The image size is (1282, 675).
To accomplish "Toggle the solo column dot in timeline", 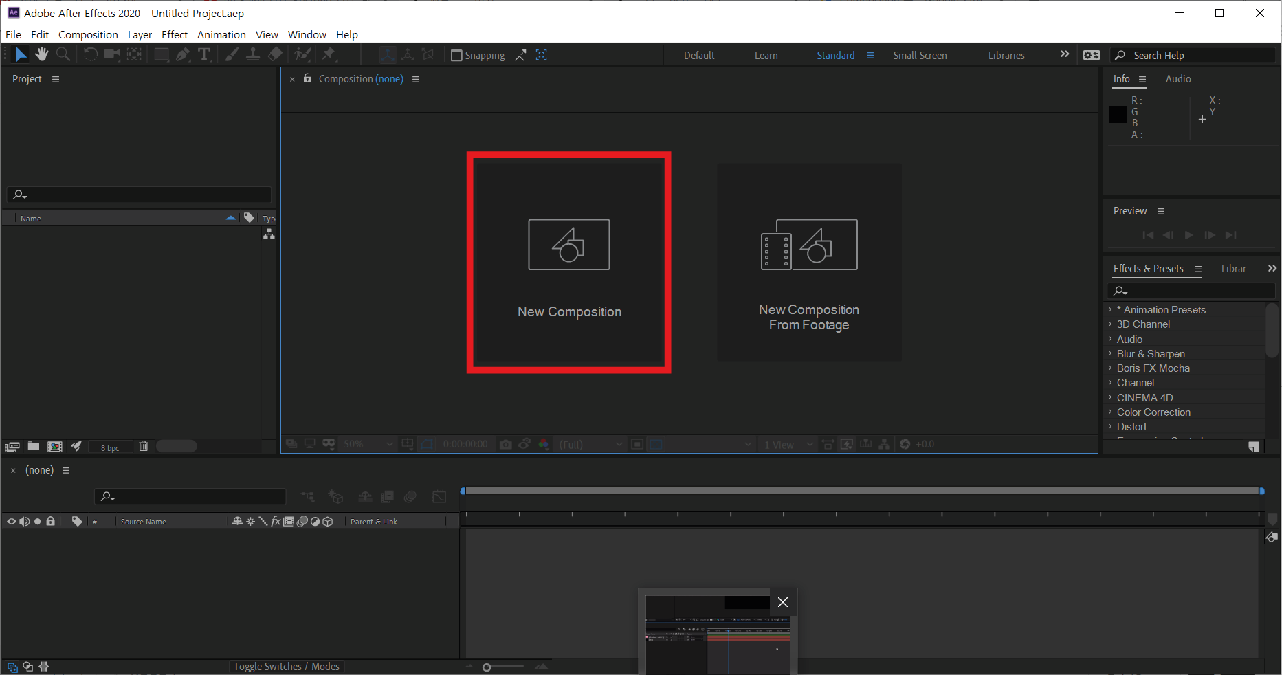I will click(37, 521).
